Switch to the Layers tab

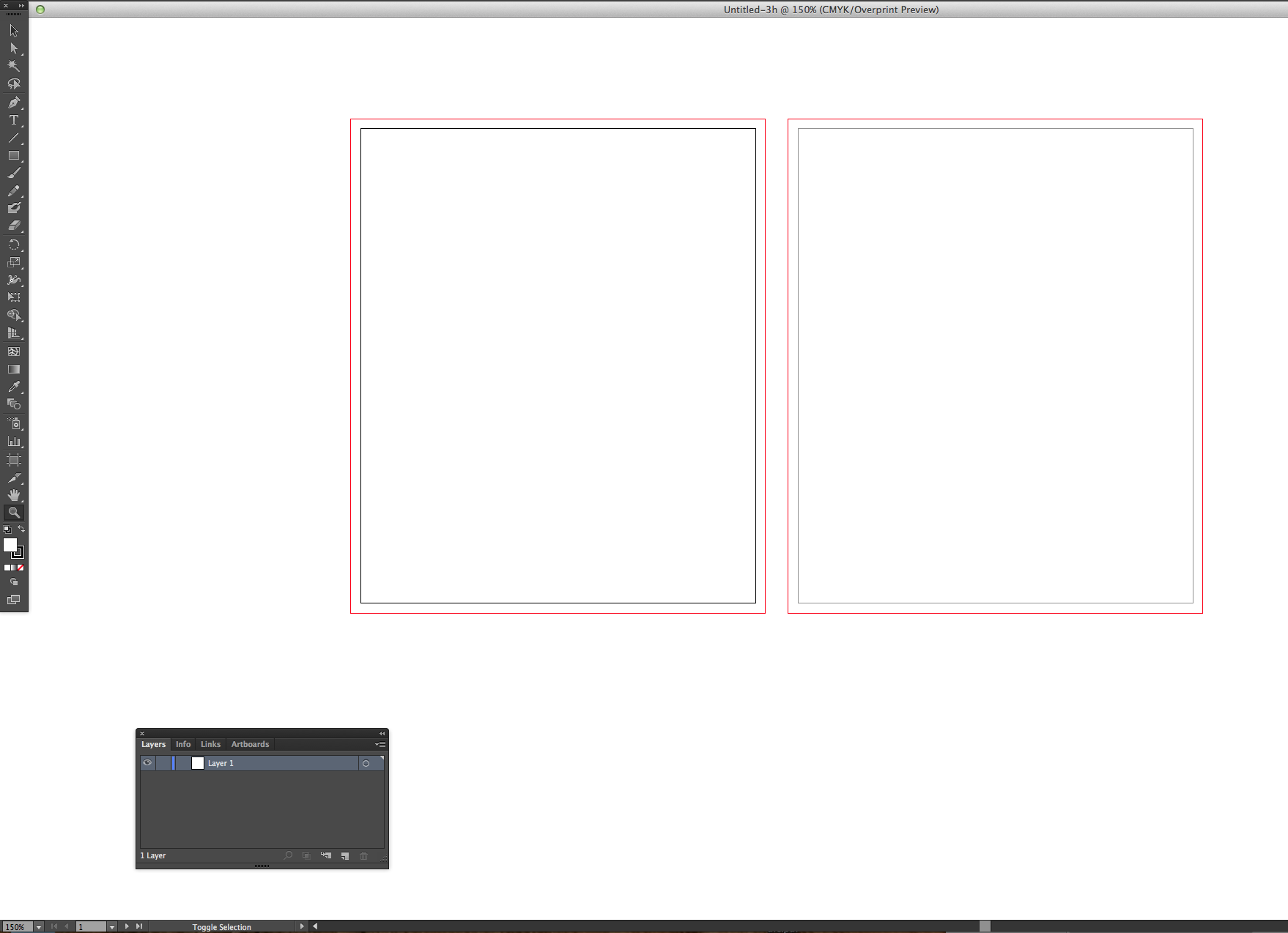tap(153, 744)
